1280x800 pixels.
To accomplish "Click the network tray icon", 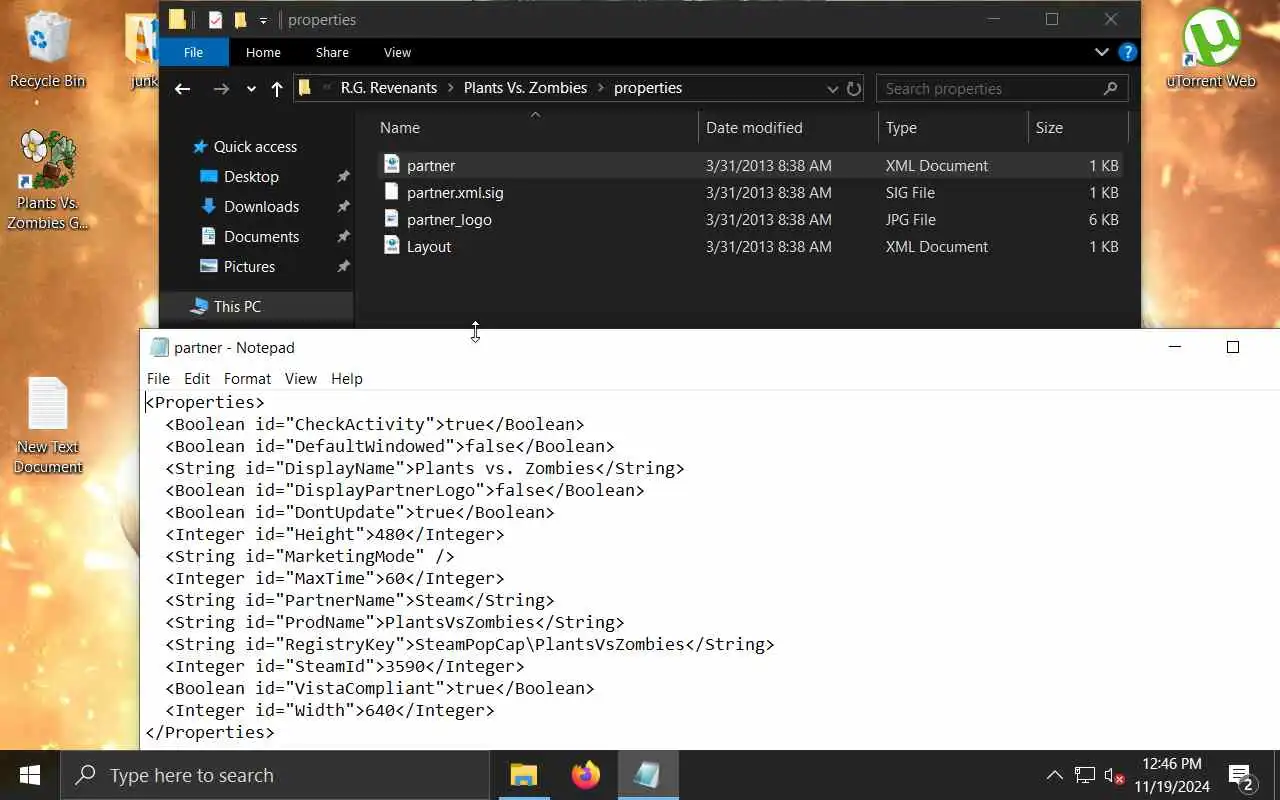I will [1084, 775].
